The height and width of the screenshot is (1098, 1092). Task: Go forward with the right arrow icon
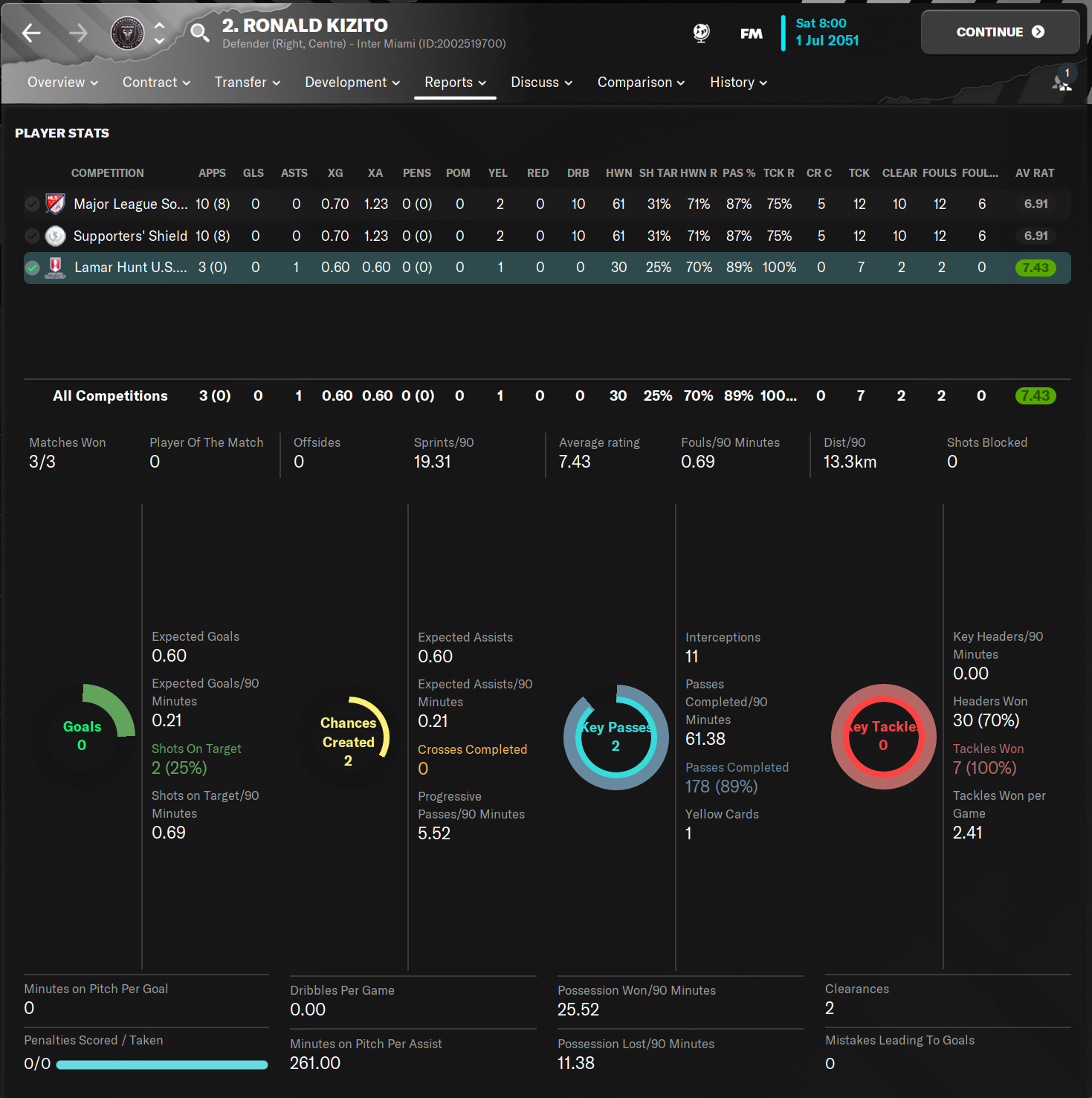click(x=78, y=33)
